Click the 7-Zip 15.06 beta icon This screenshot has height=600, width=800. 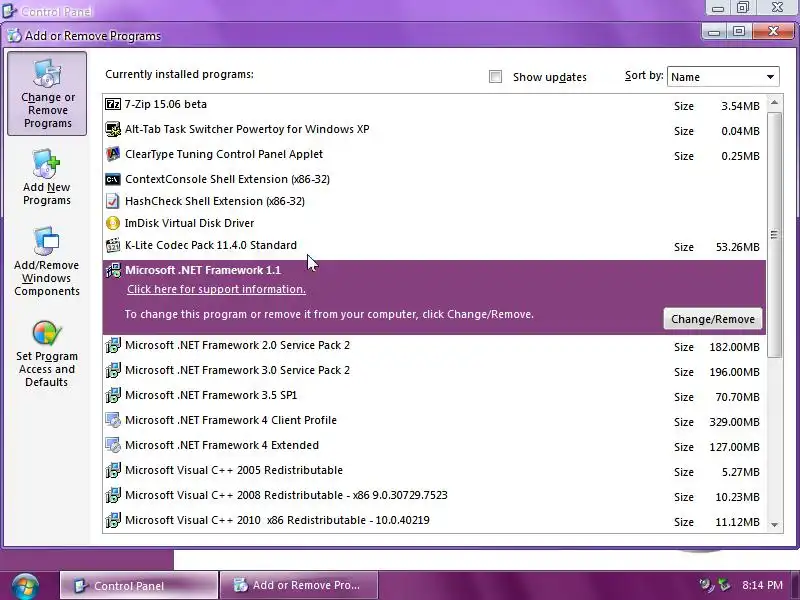tap(113, 105)
